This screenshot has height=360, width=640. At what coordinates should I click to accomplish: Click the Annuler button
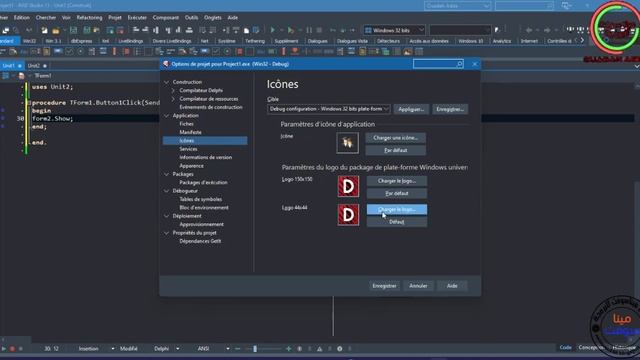[x=418, y=286]
